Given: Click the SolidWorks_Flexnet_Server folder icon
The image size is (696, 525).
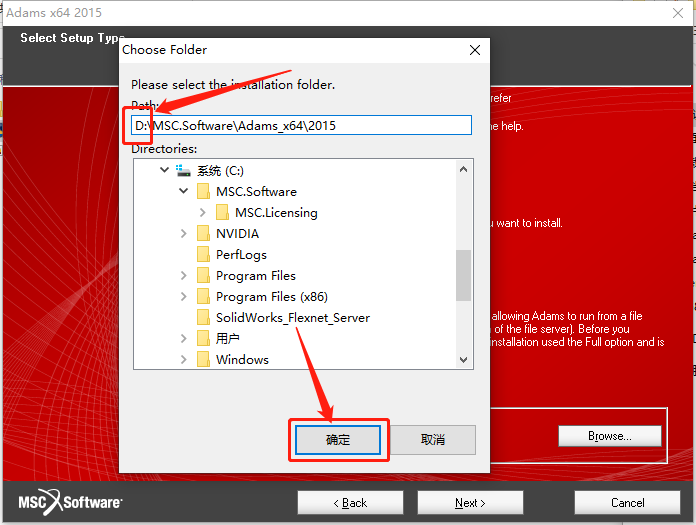Looking at the screenshot, I should [x=203, y=317].
